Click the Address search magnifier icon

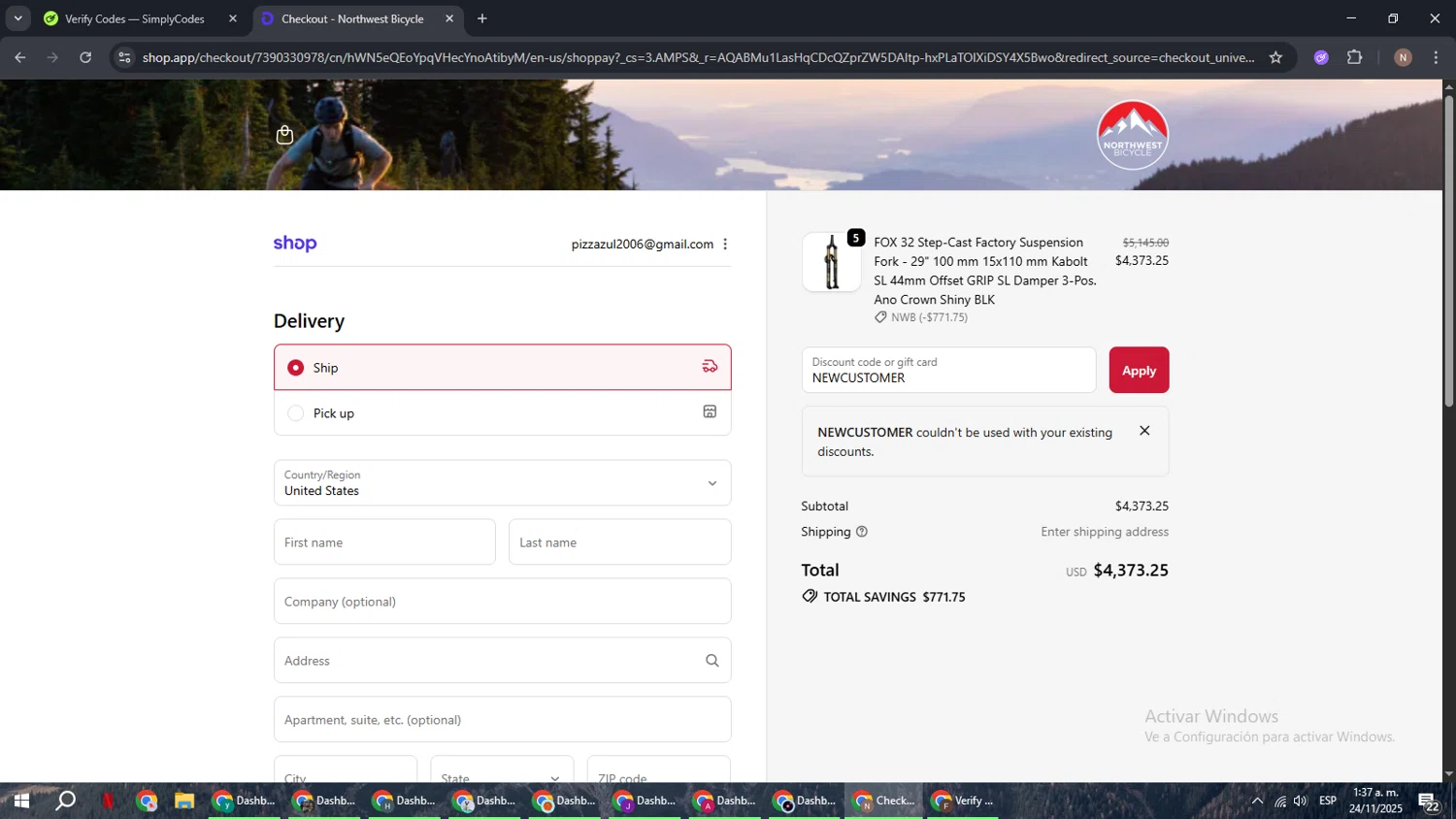tap(711, 661)
